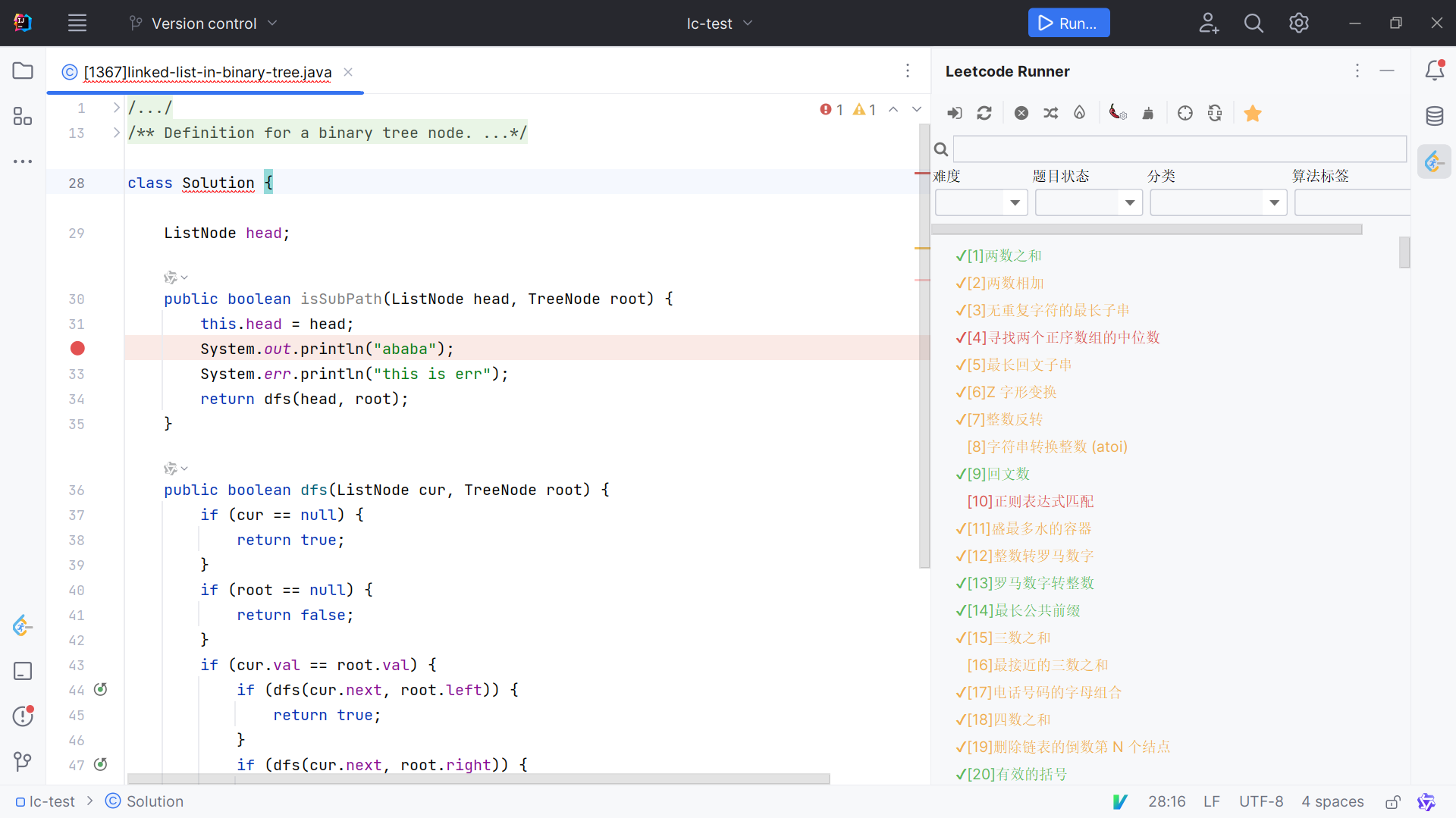
Task: Close the linked-list-in-binary-tree.java tab
Action: pos(348,72)
